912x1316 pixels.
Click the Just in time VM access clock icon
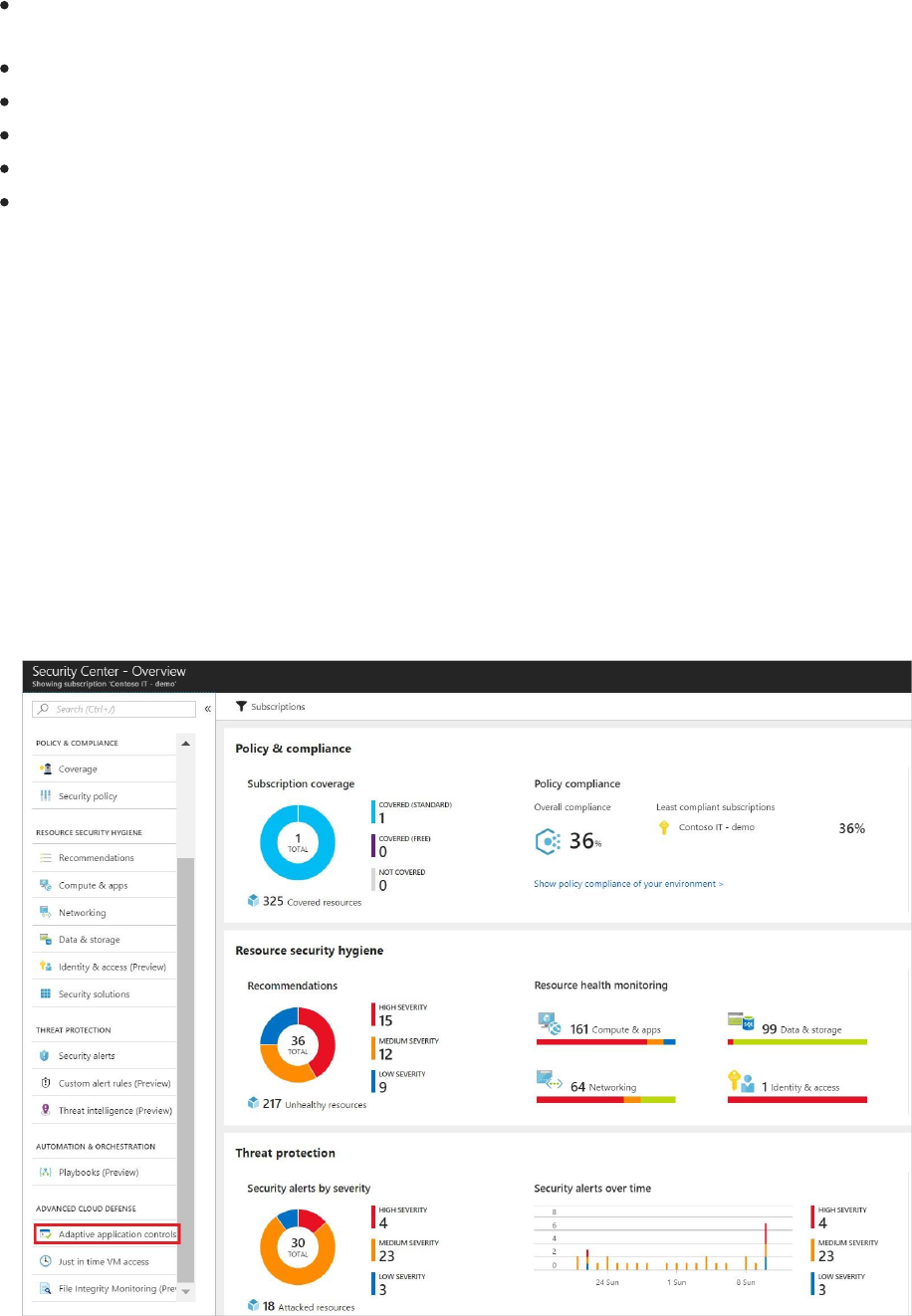click(45, 1261)
